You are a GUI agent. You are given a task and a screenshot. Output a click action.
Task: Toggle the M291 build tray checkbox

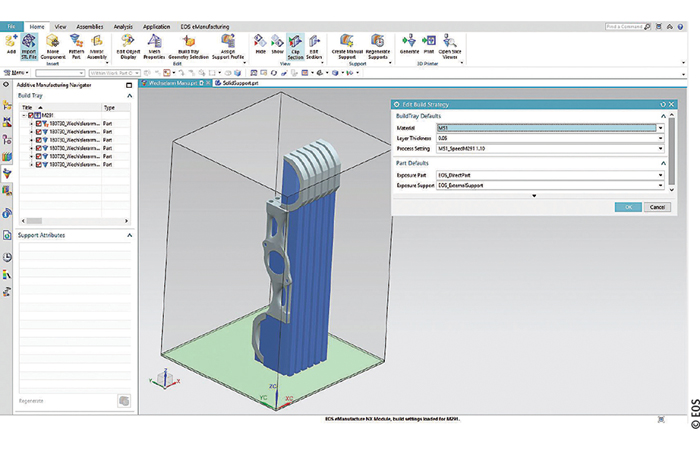coord(31,115)
